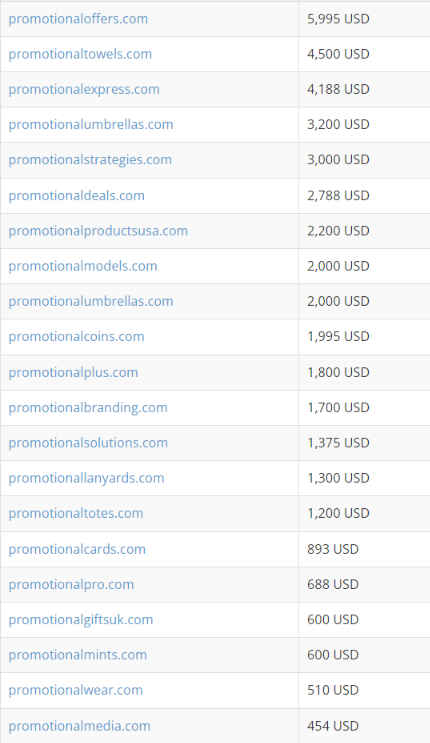The width and height of the screenshot is (430, 743).
Task: Open the promotionalcards.com listing
Action: pos(77,550)
